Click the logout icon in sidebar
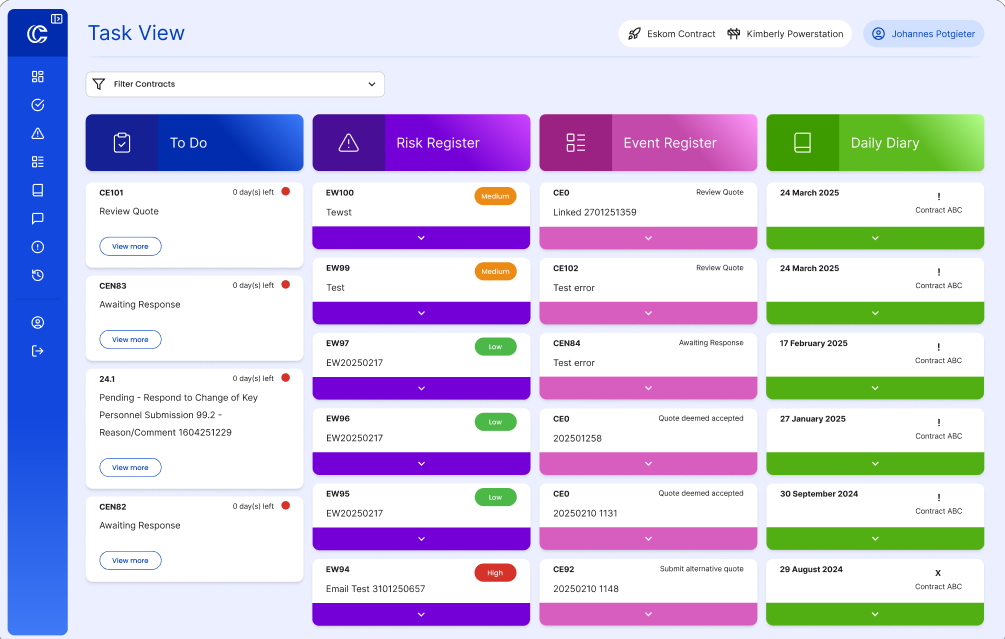Screen dimensions: 1005x639 pos(38,351)
